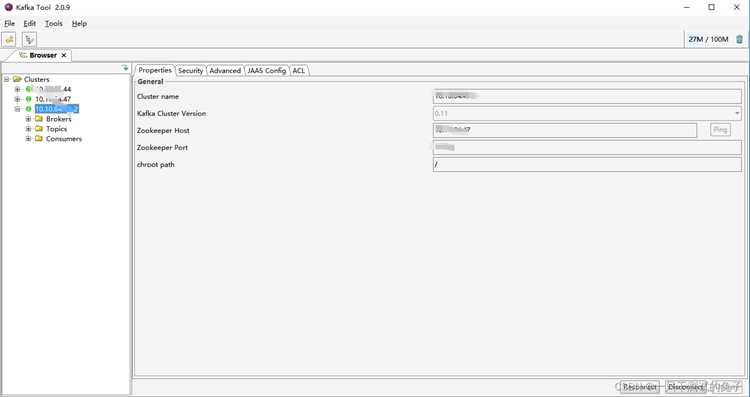
Task: Click the Reconnect button
Action: [x=640, y=386]
